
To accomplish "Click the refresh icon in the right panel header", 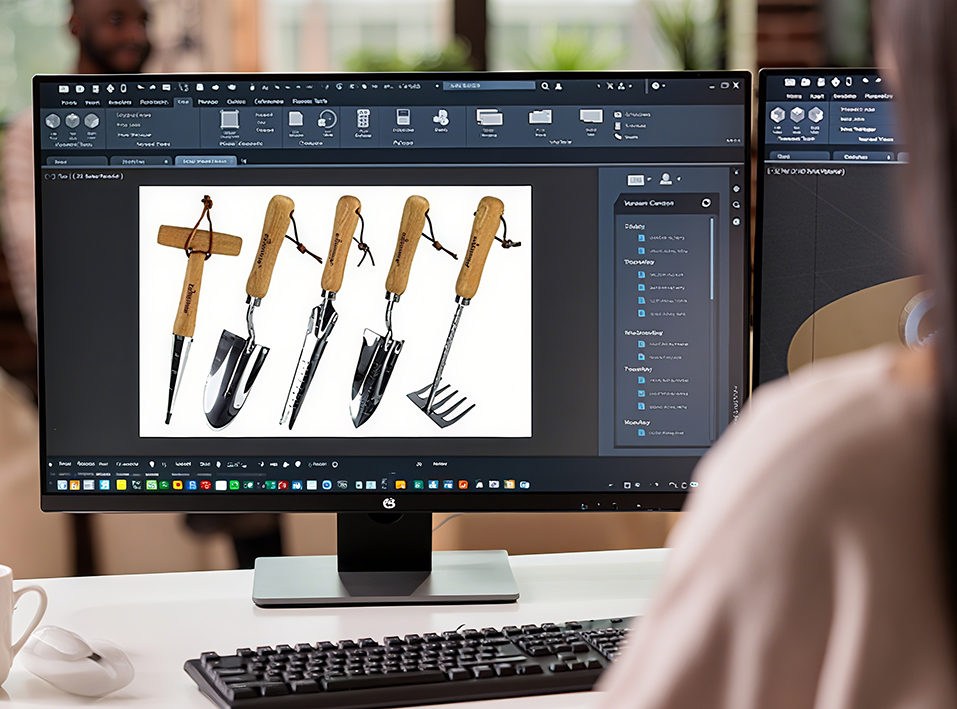I will 706,203.
